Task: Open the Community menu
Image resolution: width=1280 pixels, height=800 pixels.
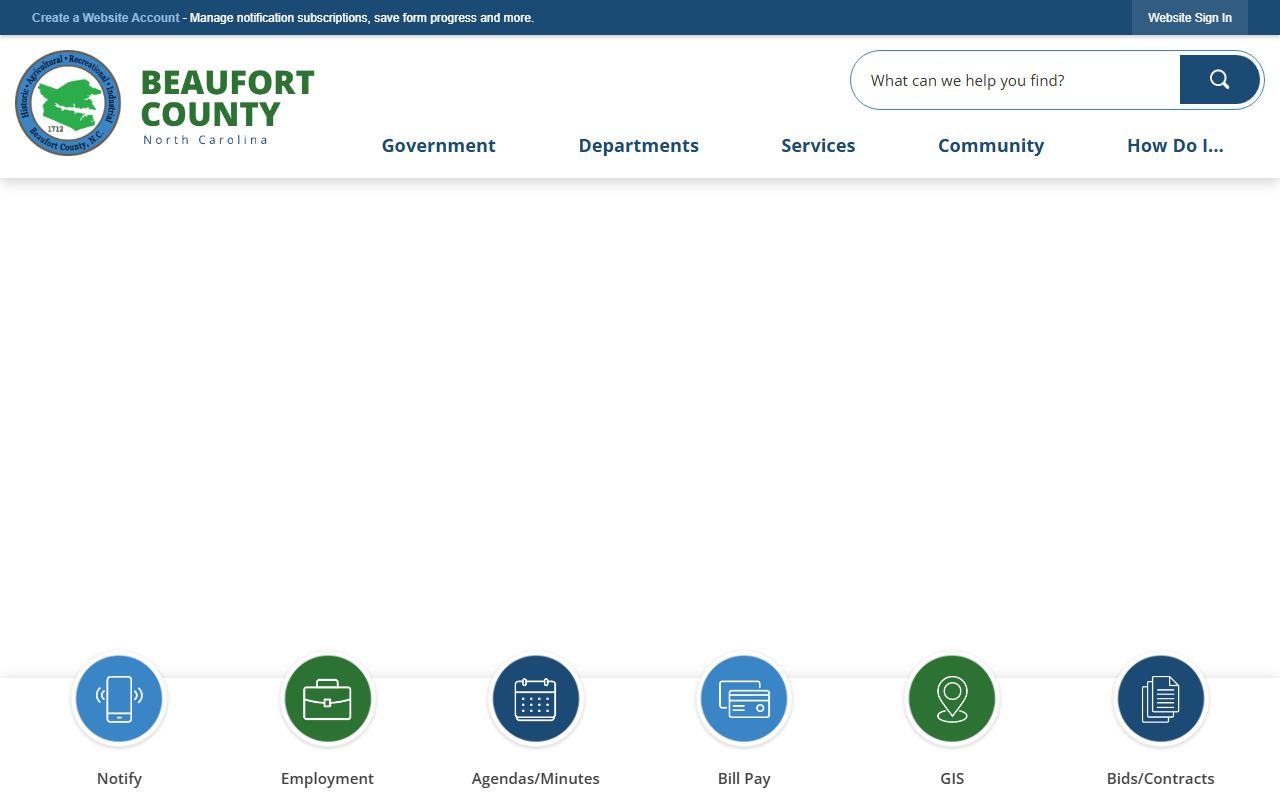Action: [x=991, y=146]
